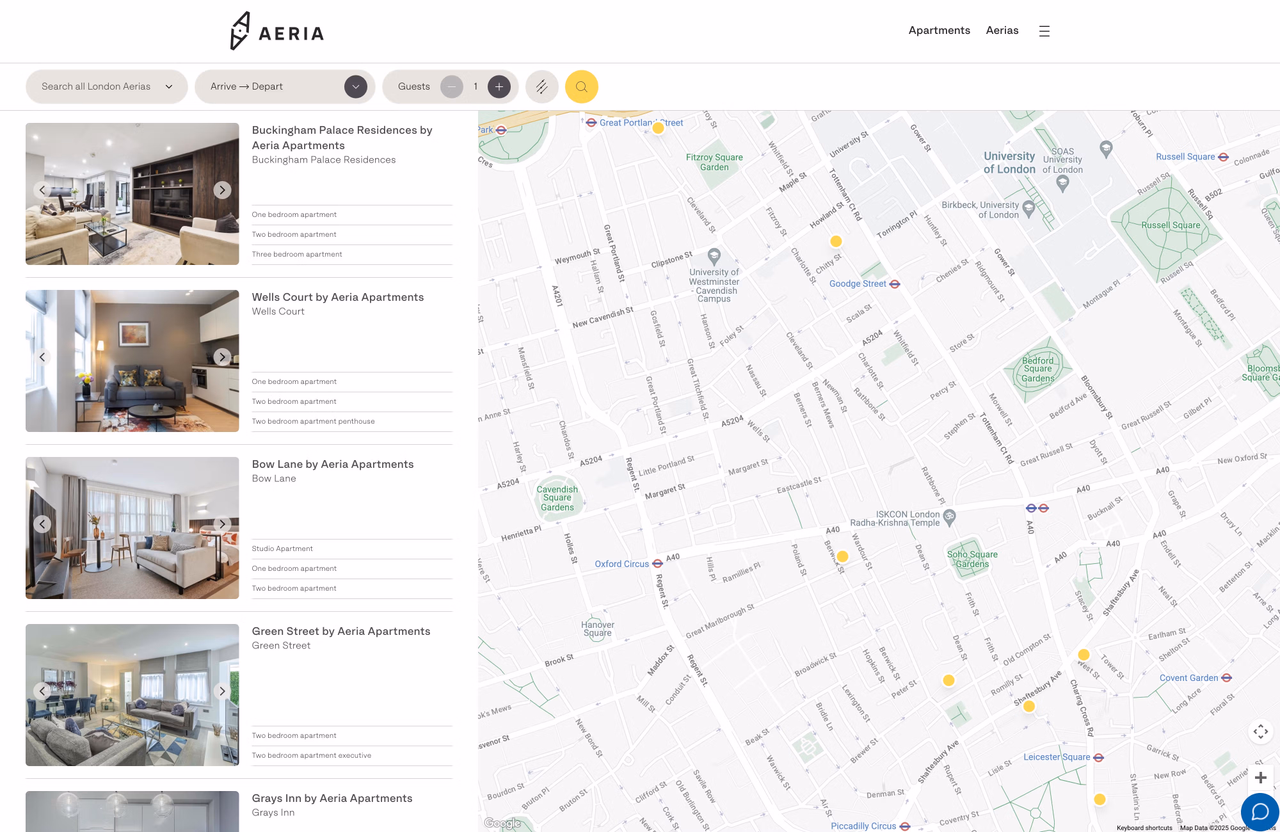Toggle fullscreen map view
The image size is (1280, 832).
pyautogui.click(x=1260, y=731)
